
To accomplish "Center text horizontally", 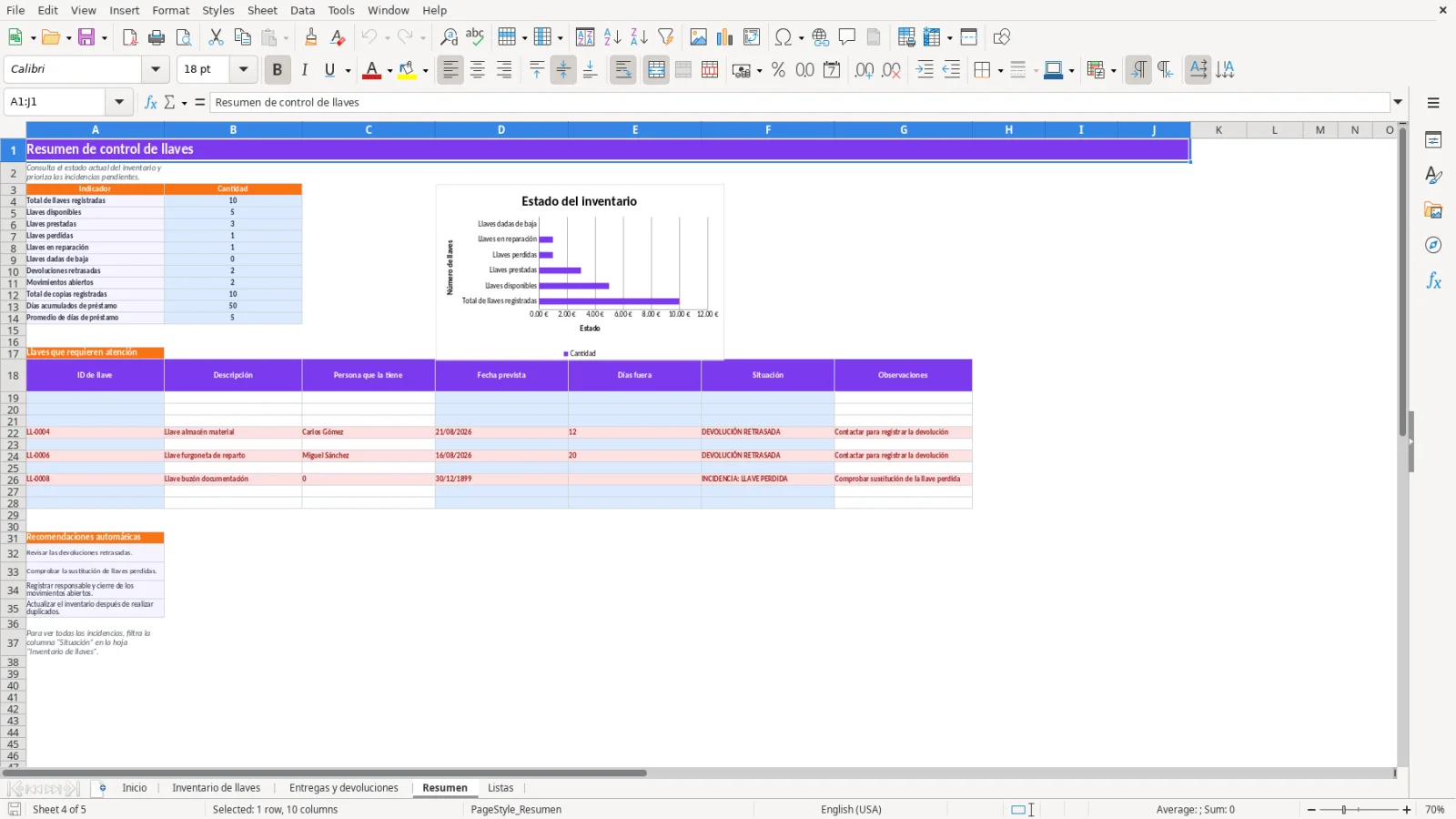I will click(478, 69).
